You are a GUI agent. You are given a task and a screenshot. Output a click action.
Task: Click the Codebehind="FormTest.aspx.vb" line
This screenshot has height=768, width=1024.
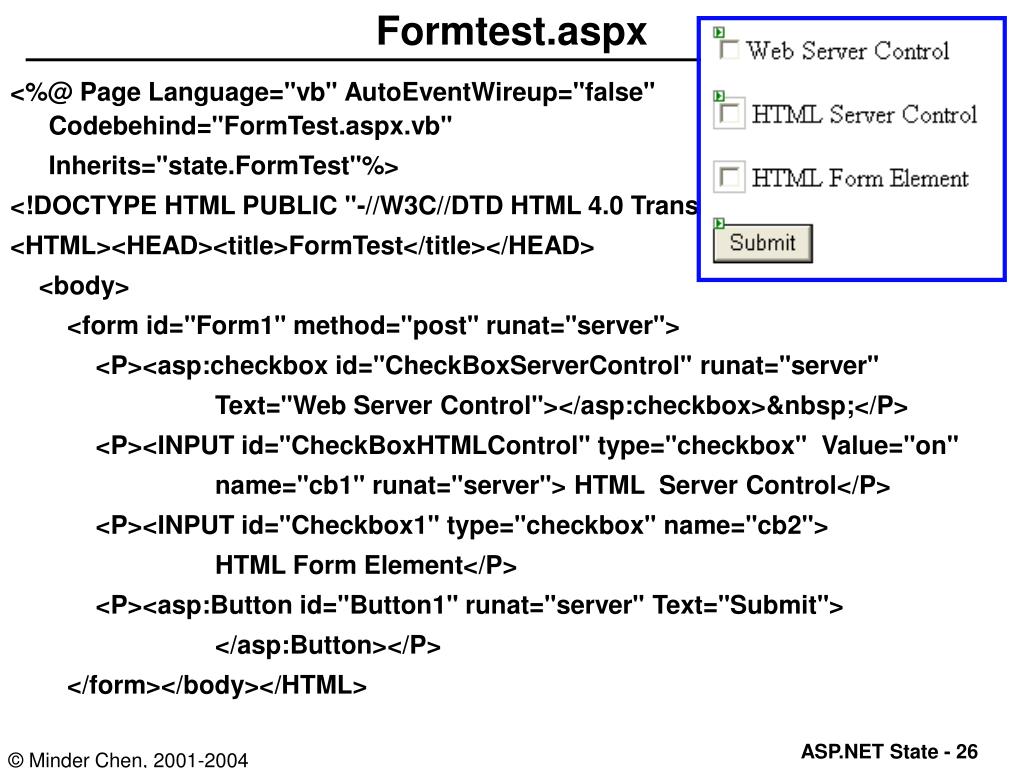pos(250,125)
